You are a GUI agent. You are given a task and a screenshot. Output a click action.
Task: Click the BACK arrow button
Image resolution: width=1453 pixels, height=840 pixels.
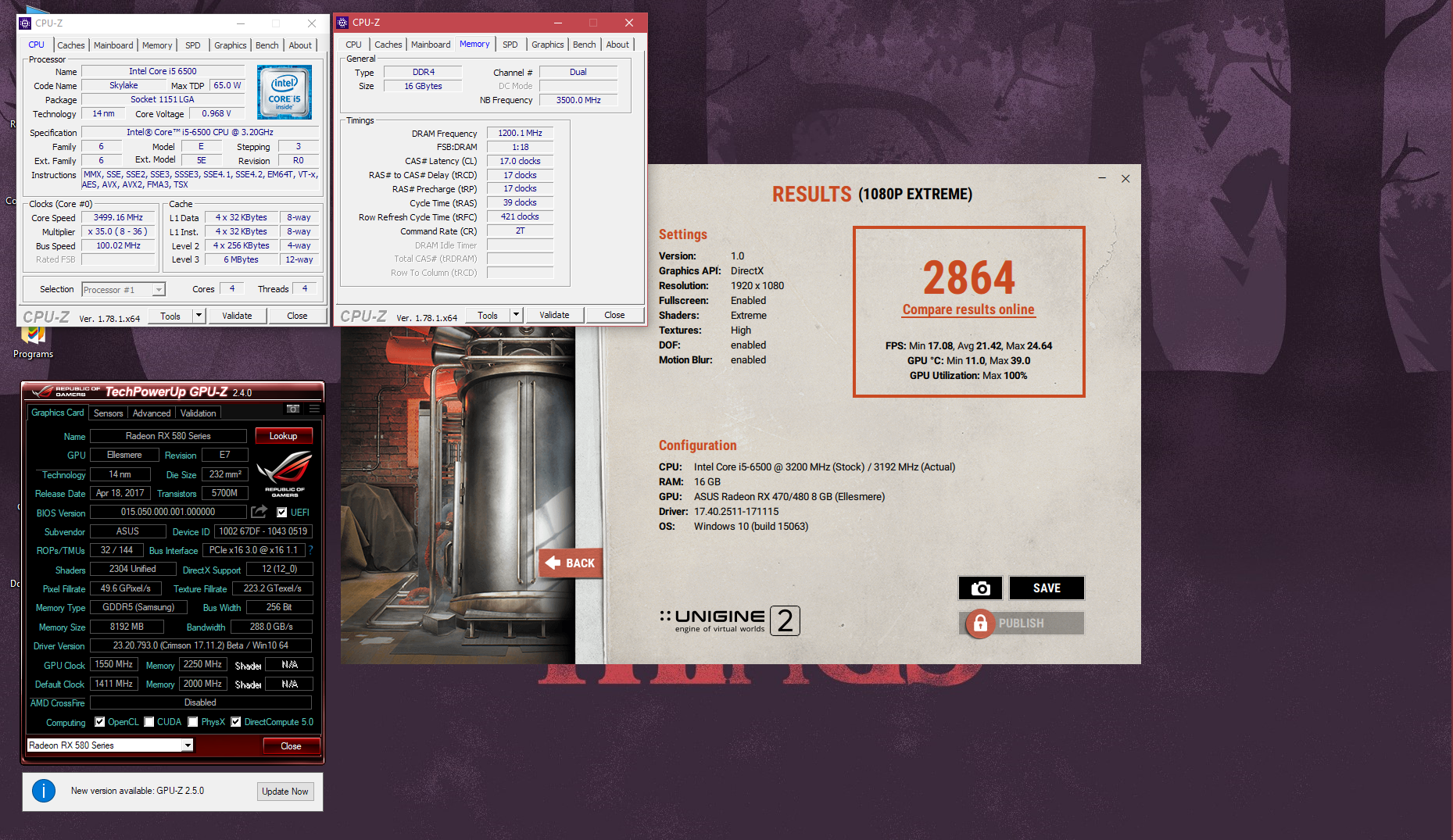coord(571,563)
